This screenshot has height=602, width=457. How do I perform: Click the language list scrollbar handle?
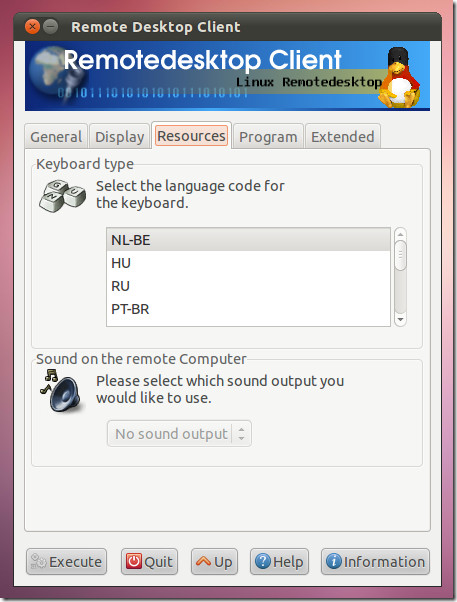coord(400,256)
